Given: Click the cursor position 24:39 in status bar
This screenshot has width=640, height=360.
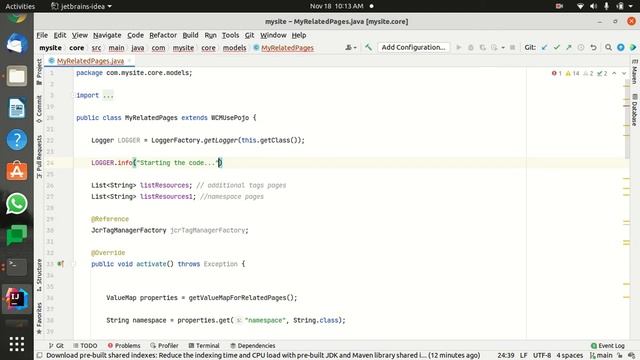Looking at the screenshot, I should (x=505, y=356).
